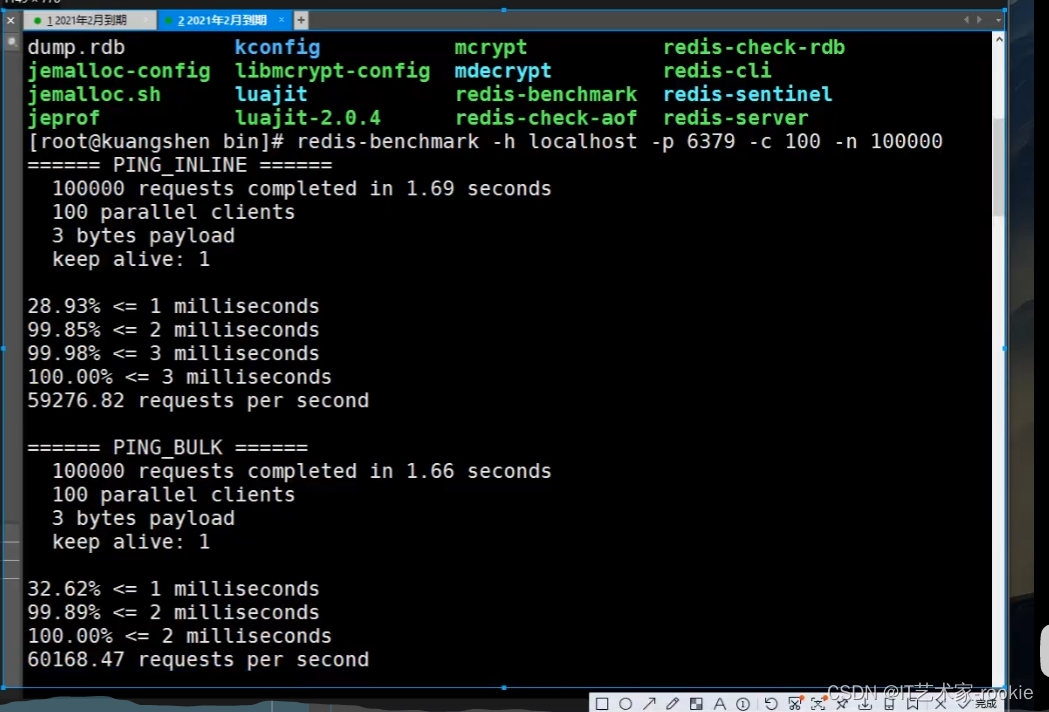Click 'redis-check-aof' in the listing

click(x=547, y=118)
